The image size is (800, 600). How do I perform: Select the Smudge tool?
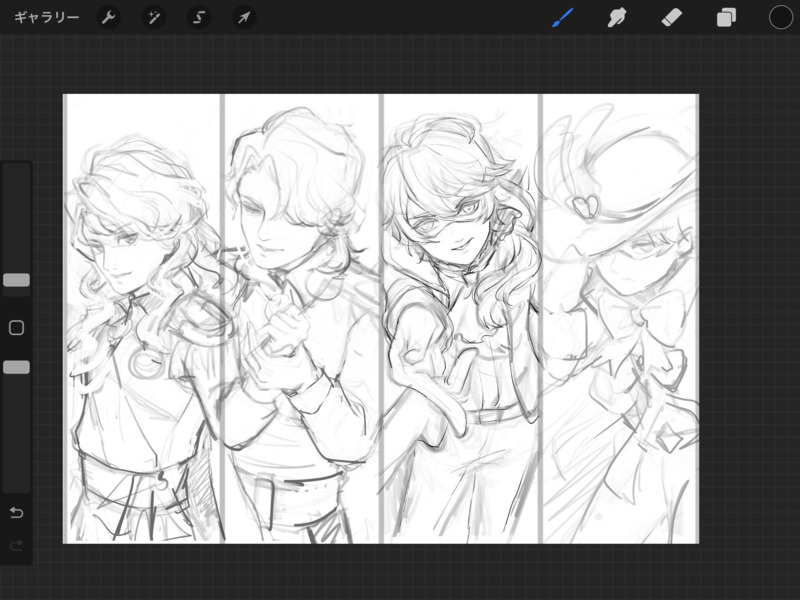click(x=617, y=18)
